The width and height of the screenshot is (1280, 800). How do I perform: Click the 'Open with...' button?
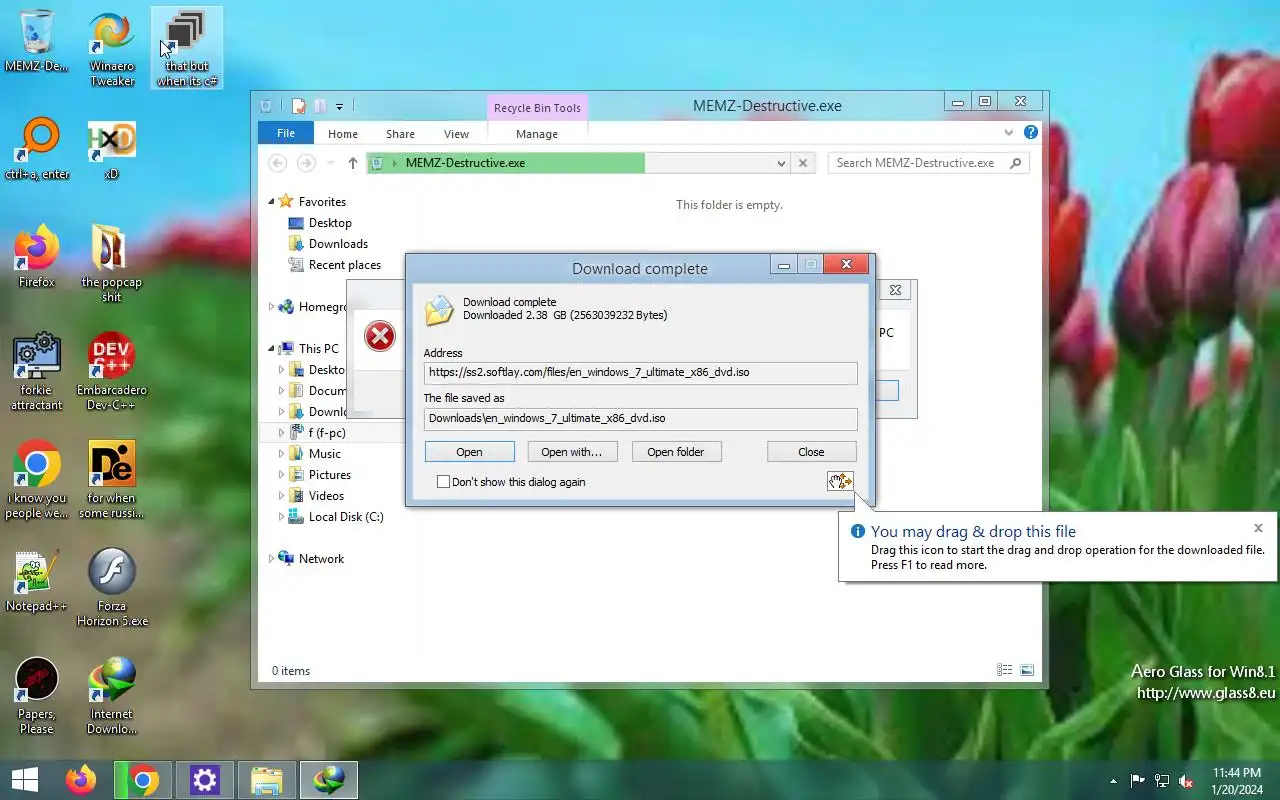(x=572, y=452)
